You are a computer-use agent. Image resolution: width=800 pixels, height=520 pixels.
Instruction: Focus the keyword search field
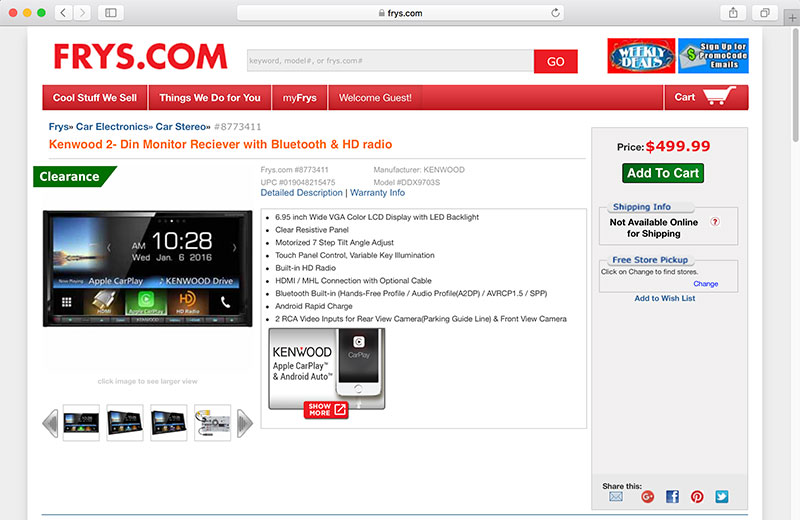tap(390, 61)
